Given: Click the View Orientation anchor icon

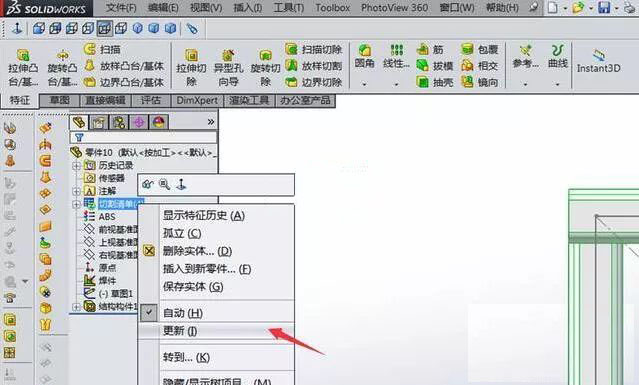Looking at the screenshot, I should [x=17, y=29].
